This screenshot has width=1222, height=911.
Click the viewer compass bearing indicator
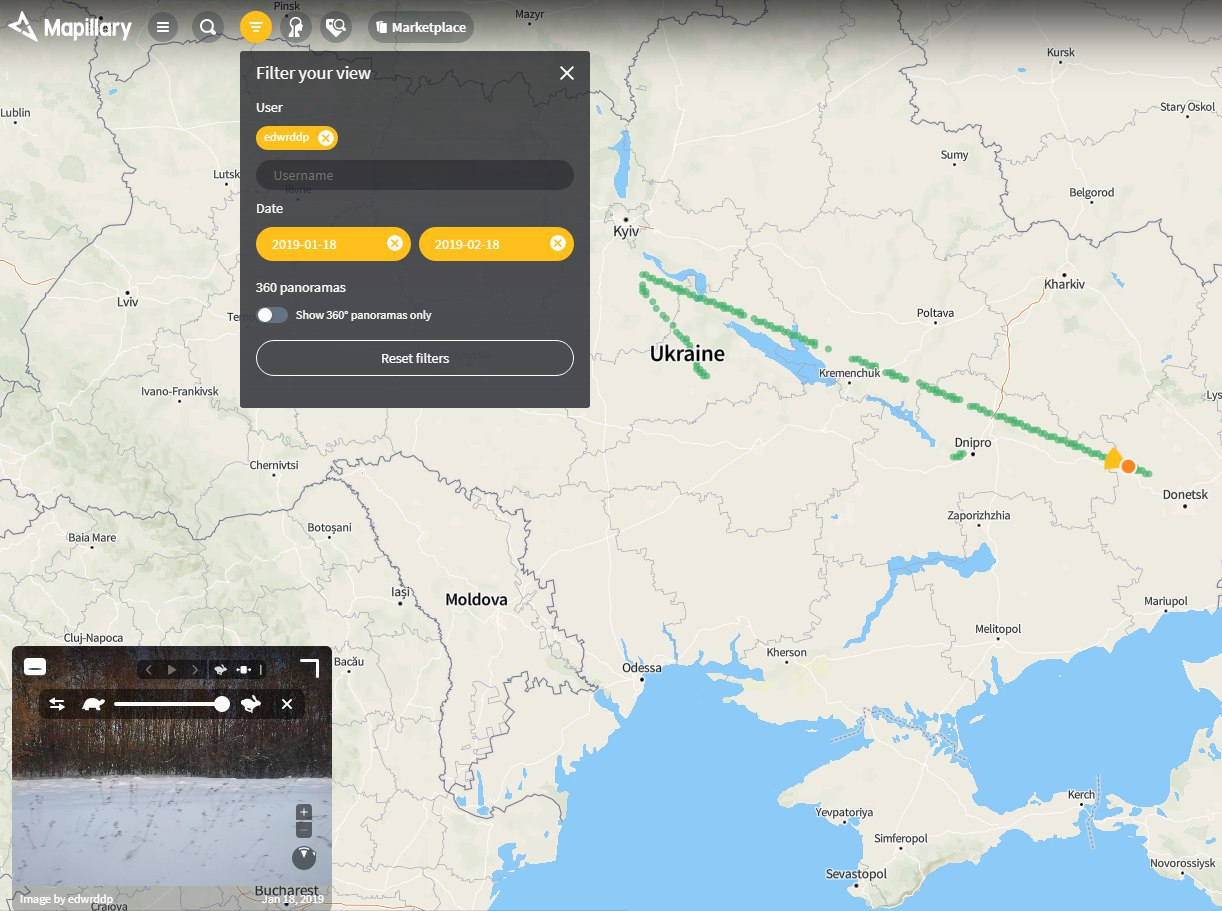click(x=304, y=857)
